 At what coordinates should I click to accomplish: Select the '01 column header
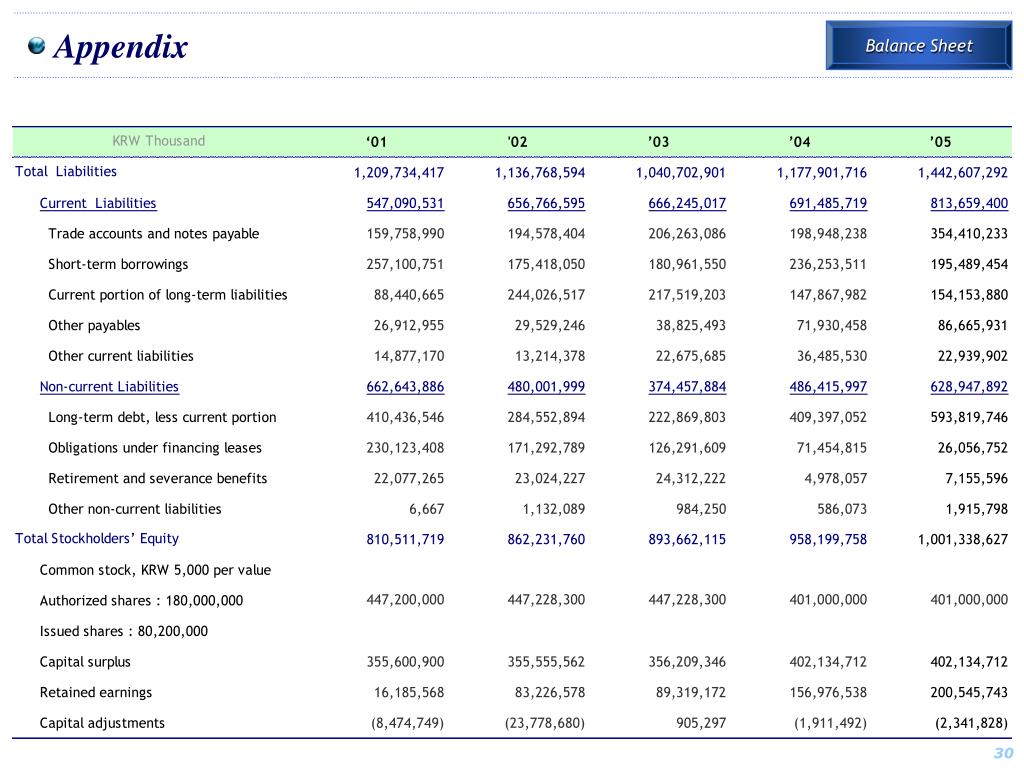click(376, 142)
